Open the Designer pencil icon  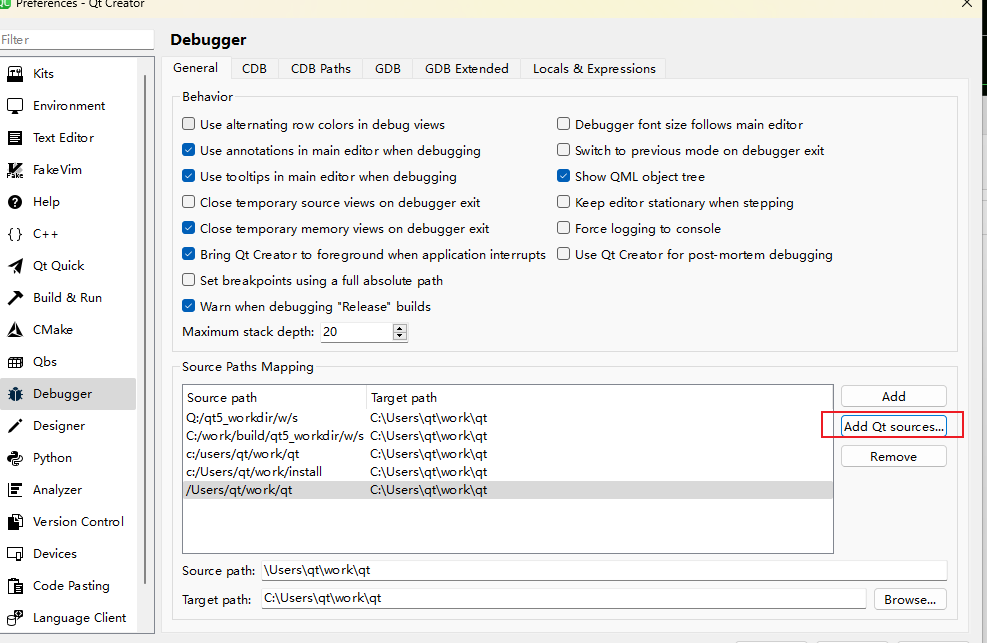(15, 426)
